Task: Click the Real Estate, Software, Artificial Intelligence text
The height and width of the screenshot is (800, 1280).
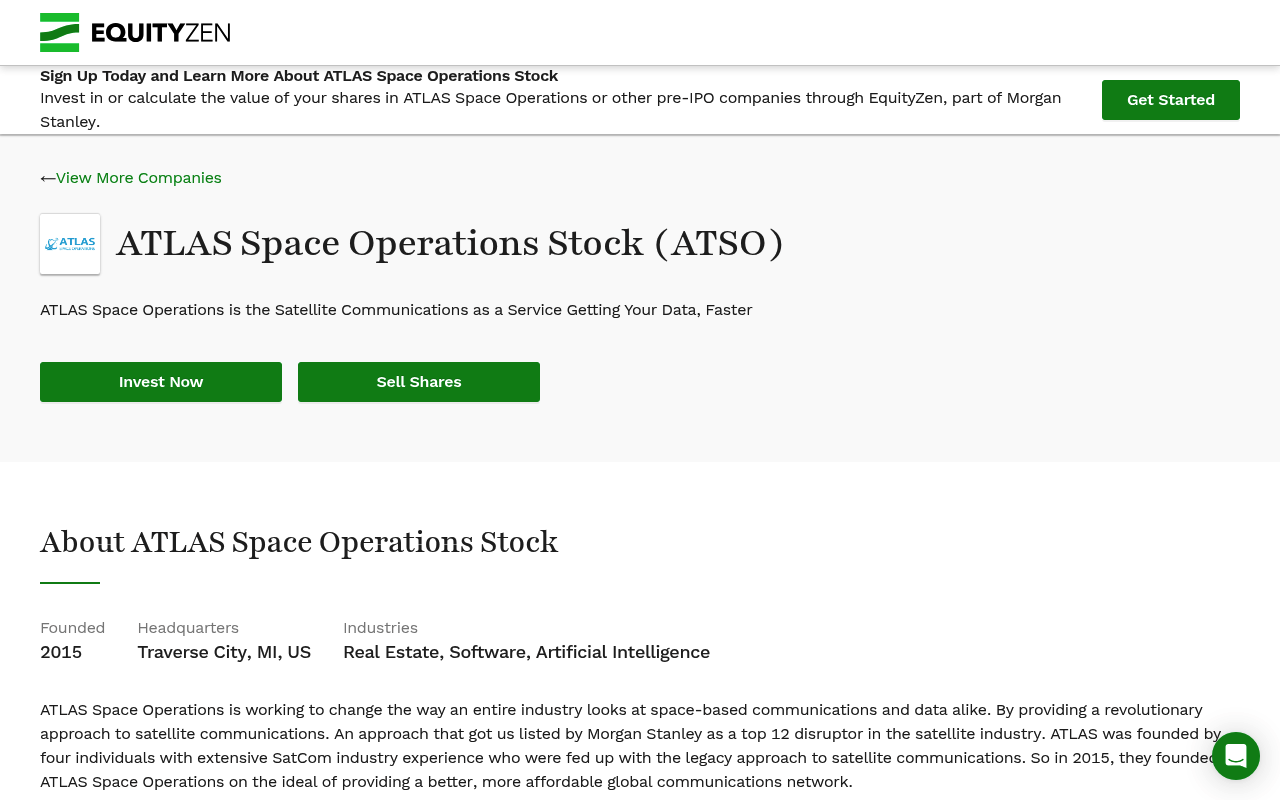Action: pyautogui.click(x=526, y=652)
